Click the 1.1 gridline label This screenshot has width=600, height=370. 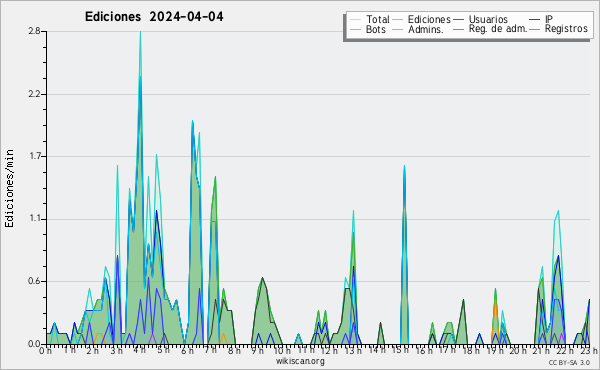36,219
